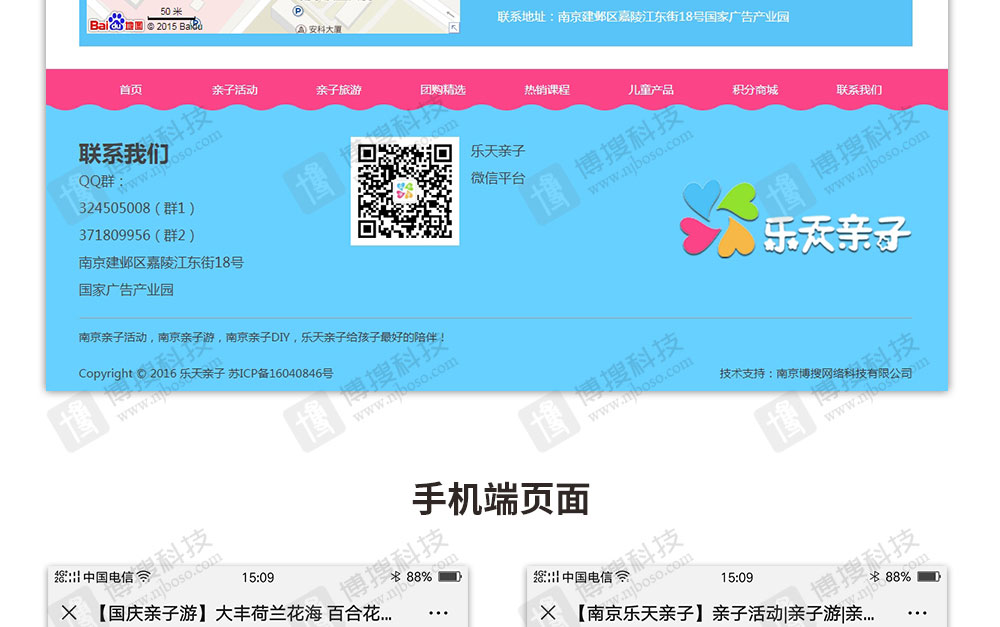Viewport: 1000px width, 627px height.
Task: Open three-dot menu on 【南京乐天亲子】 page
Action: pyautogui.click(x=917, y=613)
